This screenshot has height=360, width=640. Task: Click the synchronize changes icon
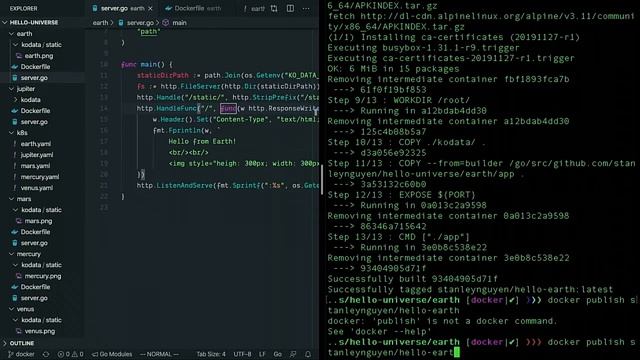click(46, 354)
